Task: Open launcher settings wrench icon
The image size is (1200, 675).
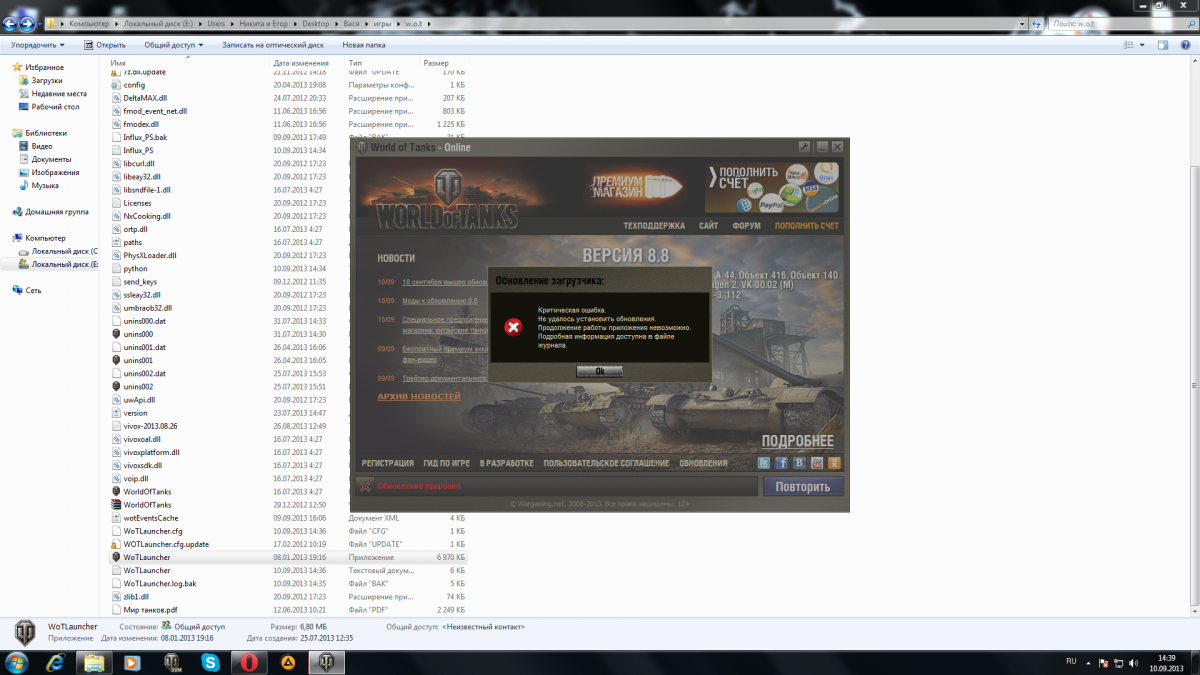Action: click(x=804, y=147)
